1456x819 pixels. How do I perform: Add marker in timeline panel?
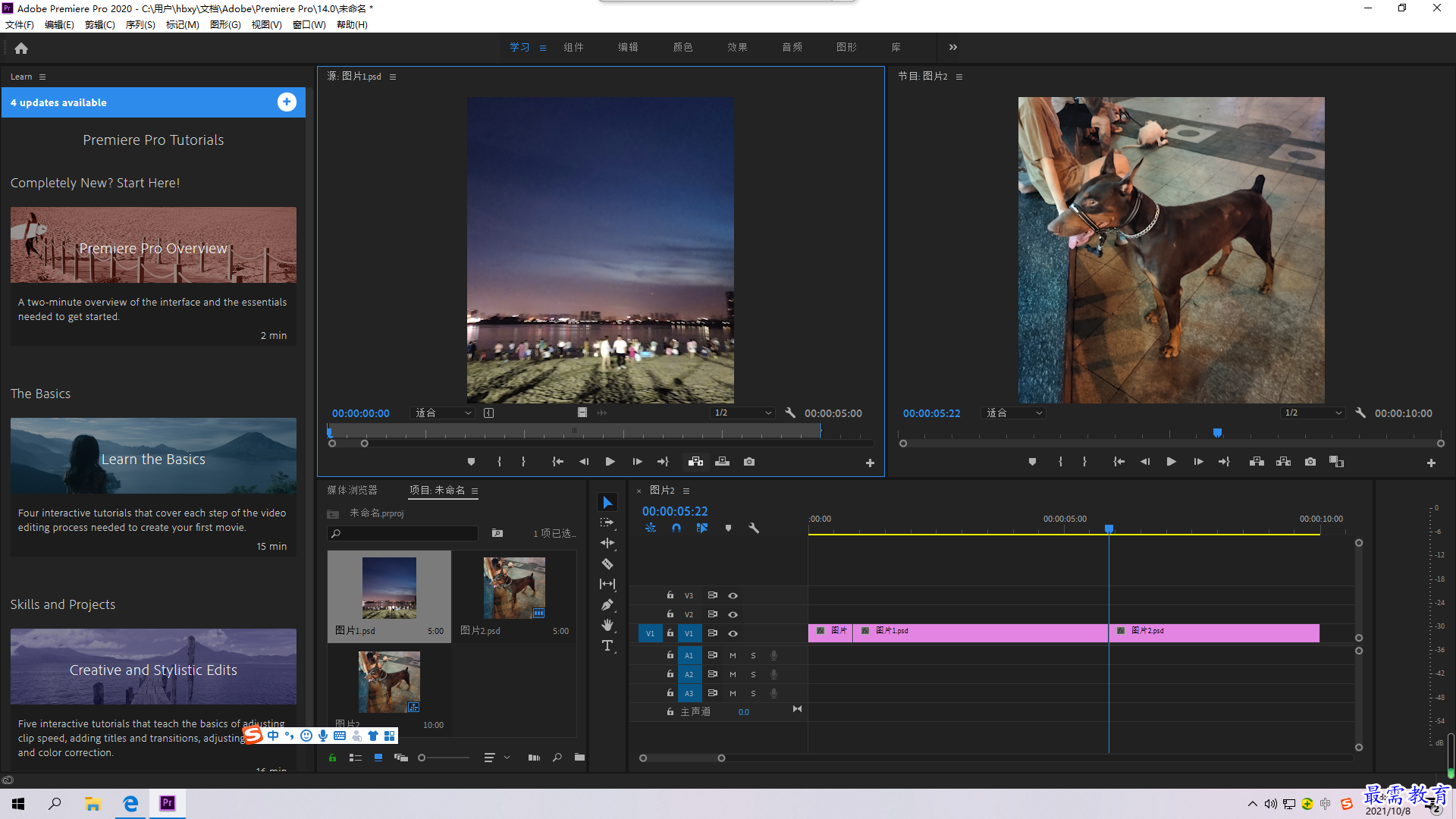click(728, 528)
